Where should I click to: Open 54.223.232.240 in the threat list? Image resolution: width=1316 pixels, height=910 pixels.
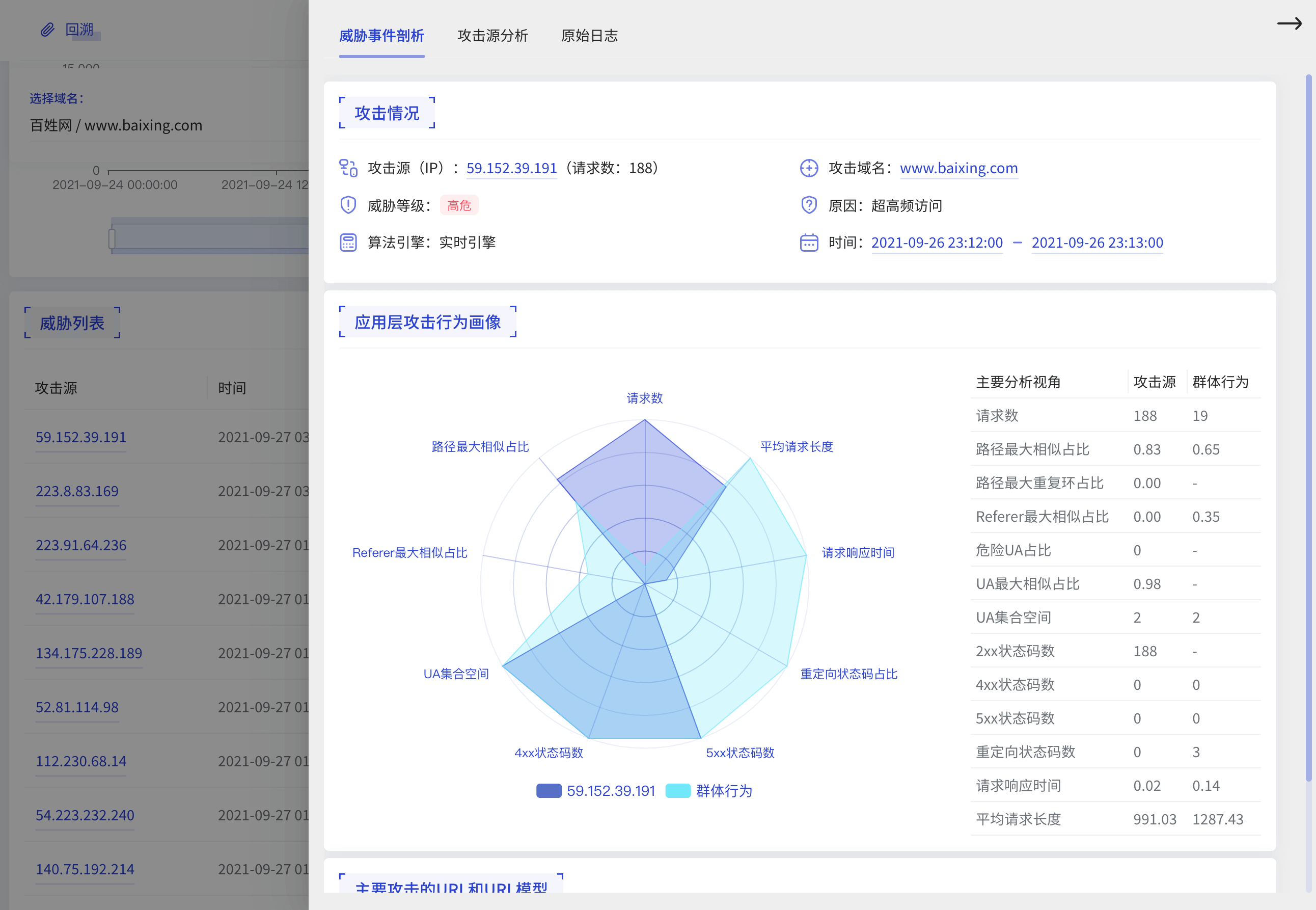(x=85, y=815)
